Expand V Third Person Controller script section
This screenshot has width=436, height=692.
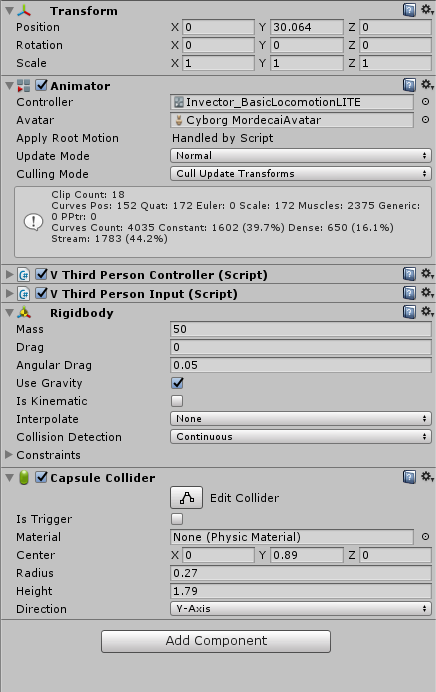point(9,275)
